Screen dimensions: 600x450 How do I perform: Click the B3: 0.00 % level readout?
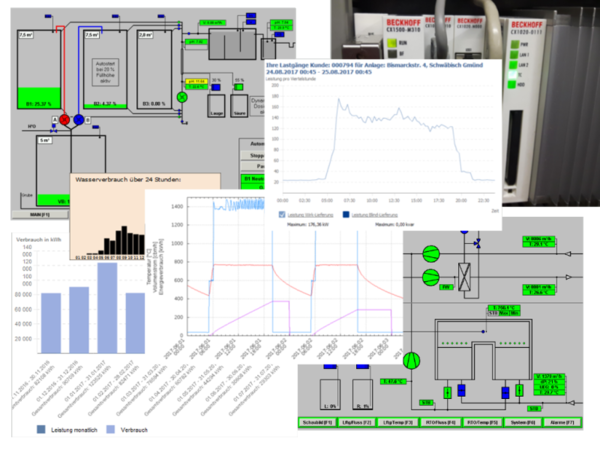[x=154, y=104]
